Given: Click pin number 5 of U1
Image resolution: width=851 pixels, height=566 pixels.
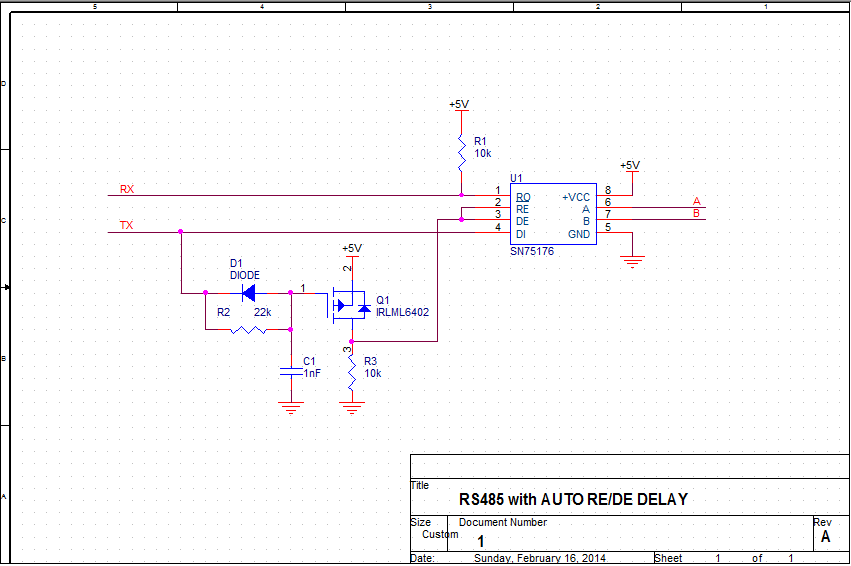Looking at the screenshot, I should (608, 227).
